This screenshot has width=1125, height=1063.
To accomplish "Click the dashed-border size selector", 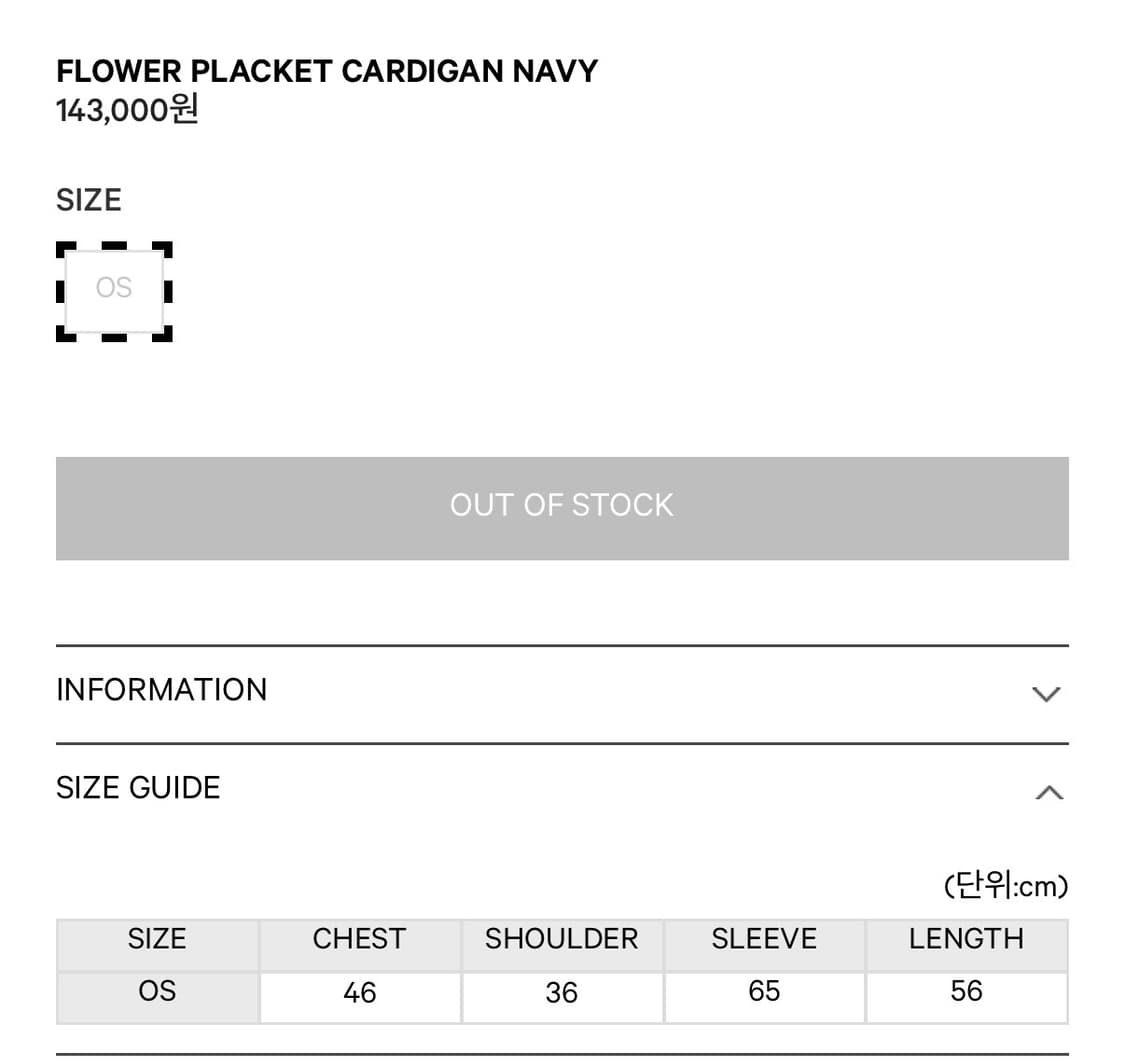I will coord(114,289).
